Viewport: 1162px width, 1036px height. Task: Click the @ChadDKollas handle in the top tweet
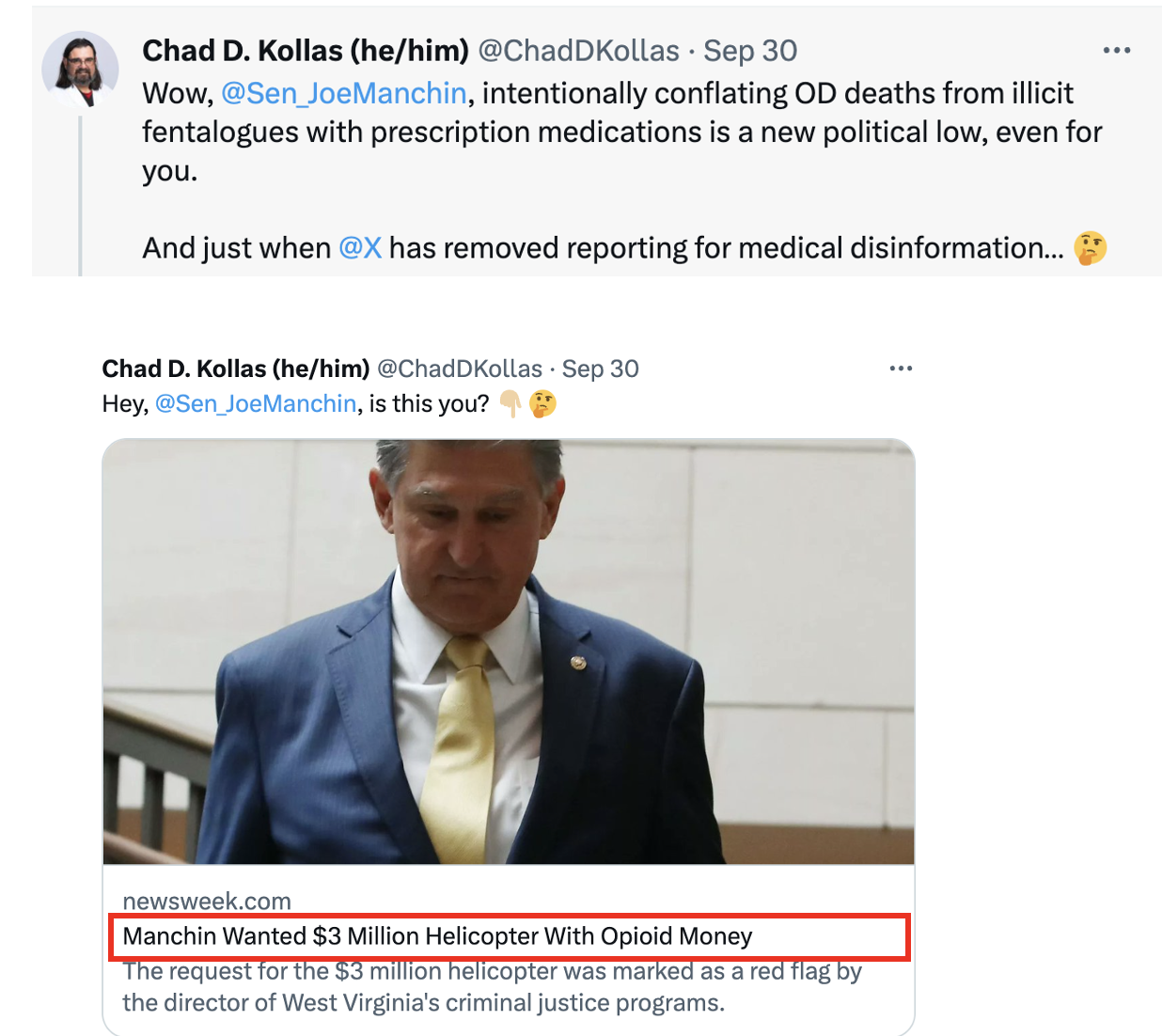click(x=578, y=51)
